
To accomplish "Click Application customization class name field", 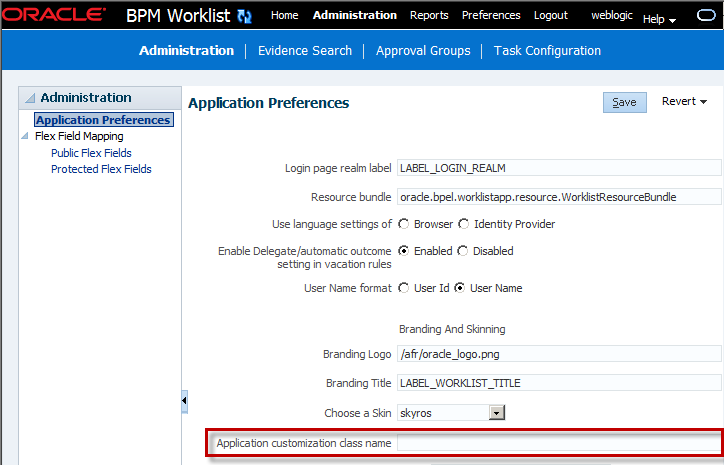I will [x=559, y=443].
